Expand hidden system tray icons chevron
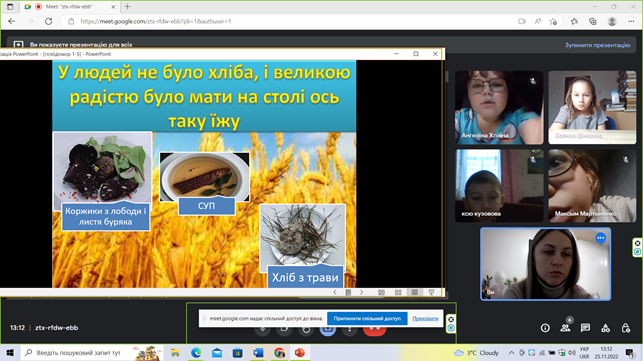This screenshot has width=643, height=361. click(x=511, y=353)
